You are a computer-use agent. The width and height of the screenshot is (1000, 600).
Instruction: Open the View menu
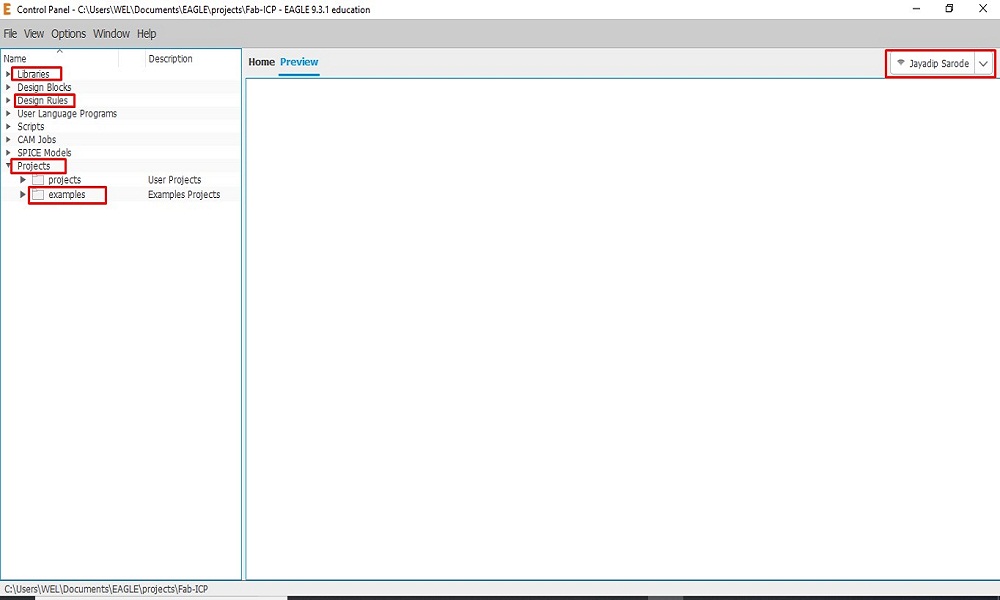34,34
